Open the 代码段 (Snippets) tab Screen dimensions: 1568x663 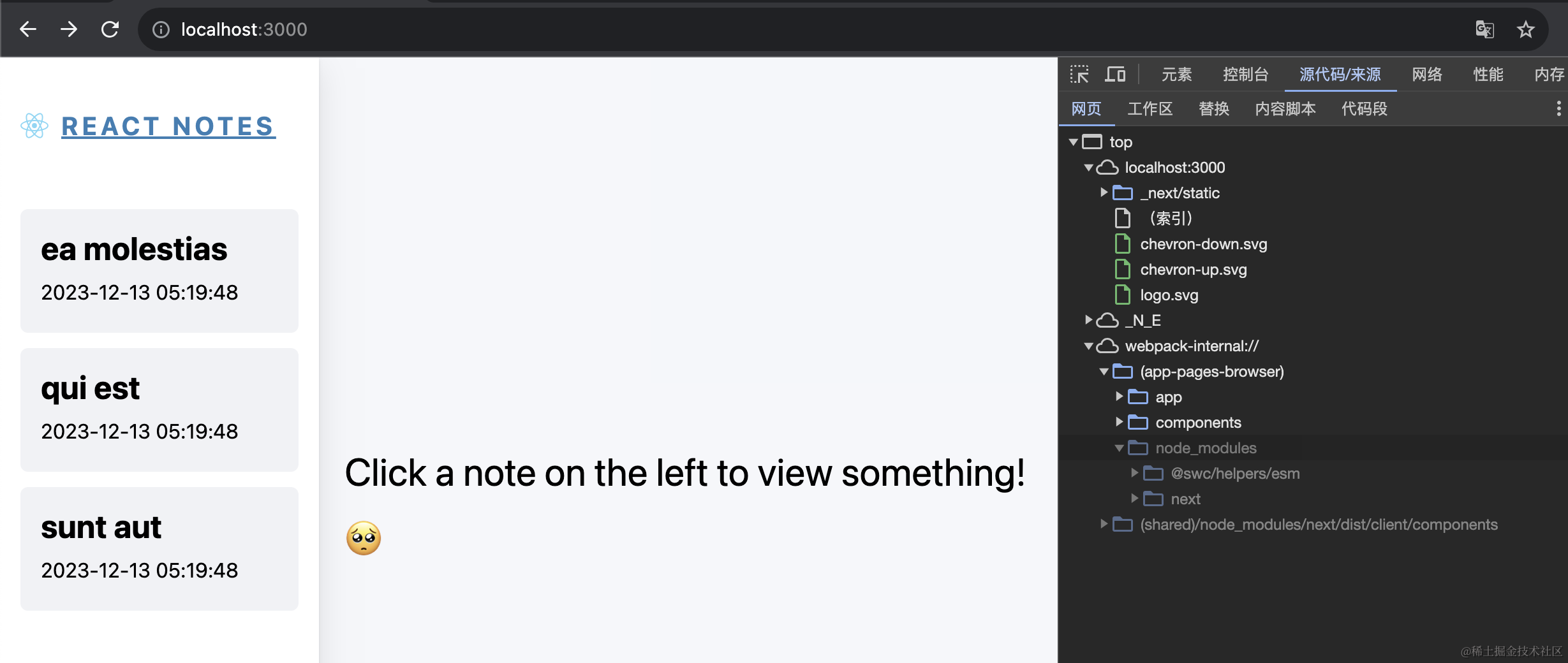coord(1364,108)
